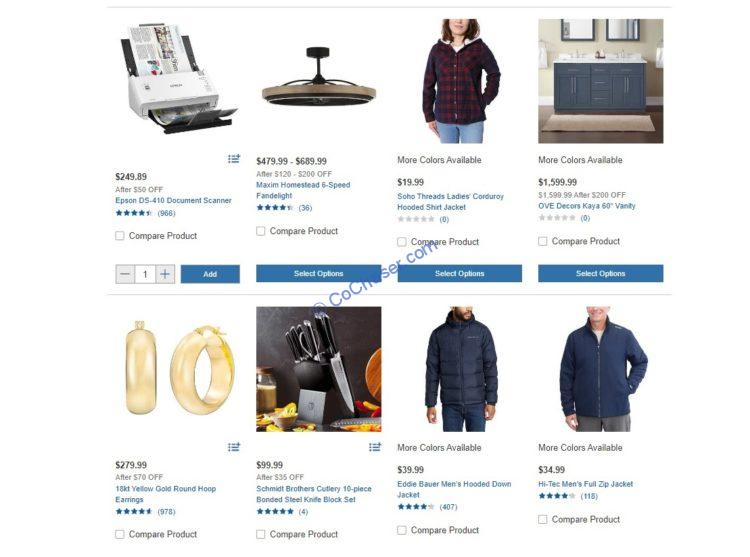This screenshot has width=750, height=557.
Task: Open the blue vanity product image
Action: pyautogui.click(x=601, y=81)
